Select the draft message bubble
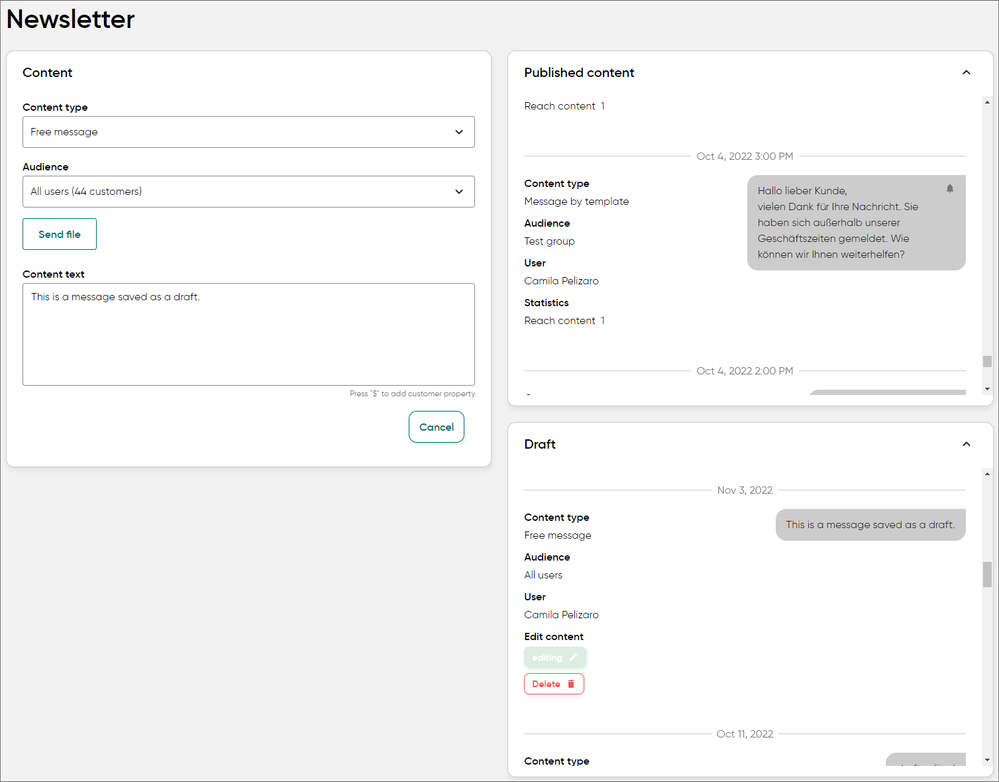 869,525
